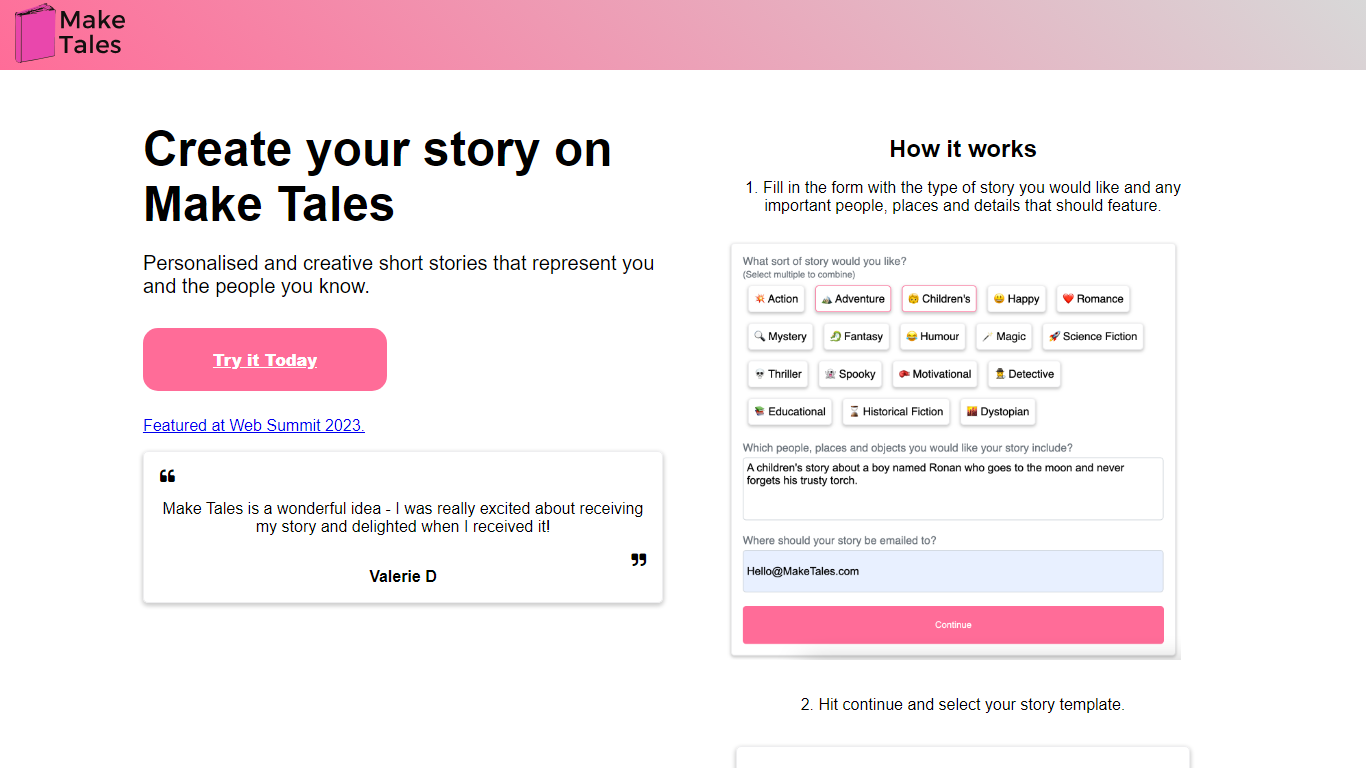Screen dimensions: 1366x768
Task: Pick the Science Fiction rocket chip
Action: tap(1093, 337)
